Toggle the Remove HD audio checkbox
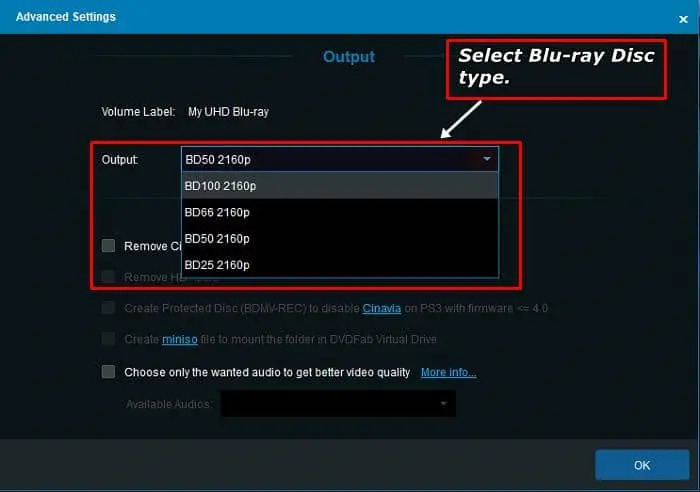This screenshot has height=492, width=700. 108,276
